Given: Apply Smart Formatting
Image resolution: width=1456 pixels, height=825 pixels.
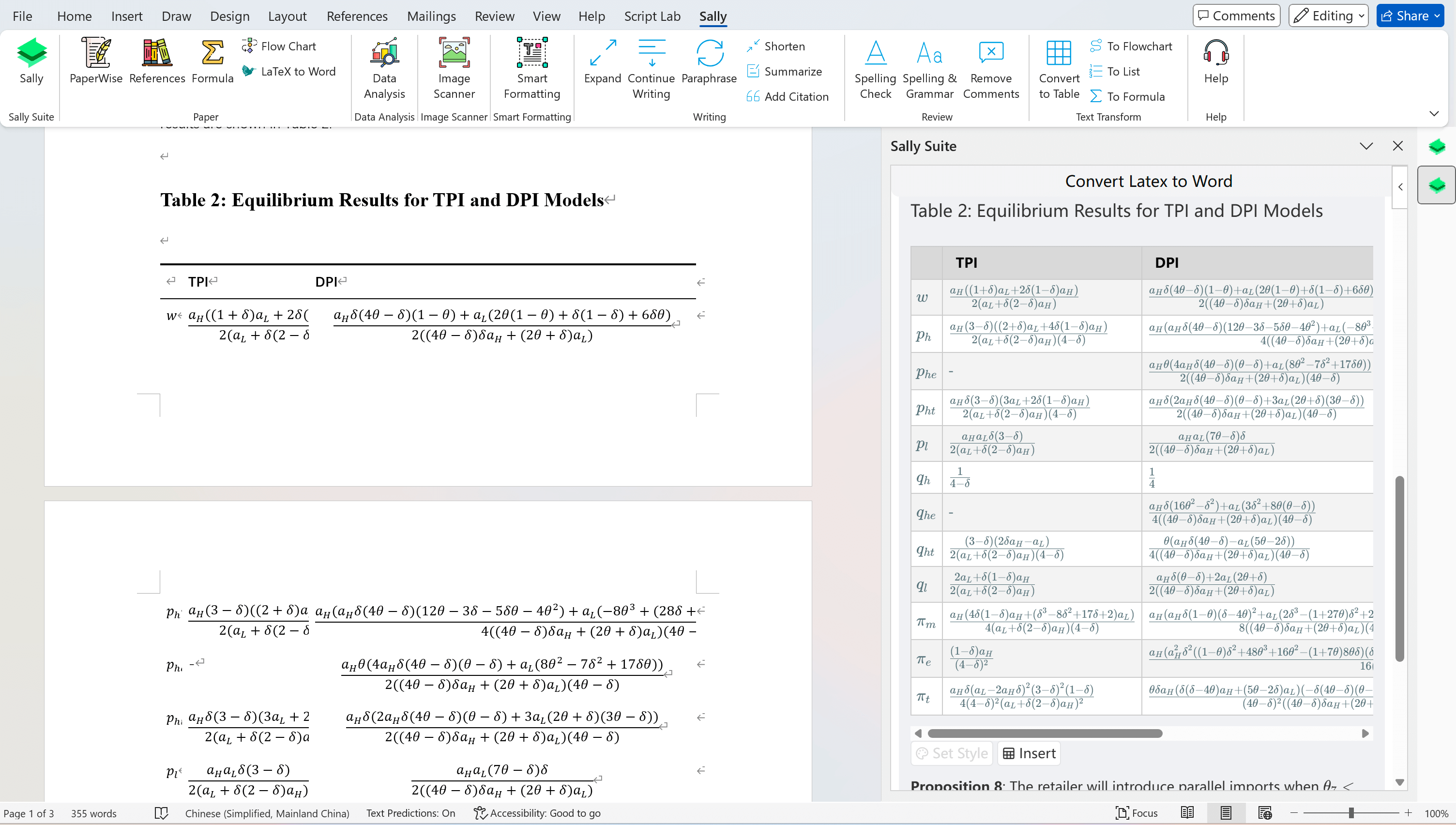Looking at the screenshot, I should pos(532,69).
